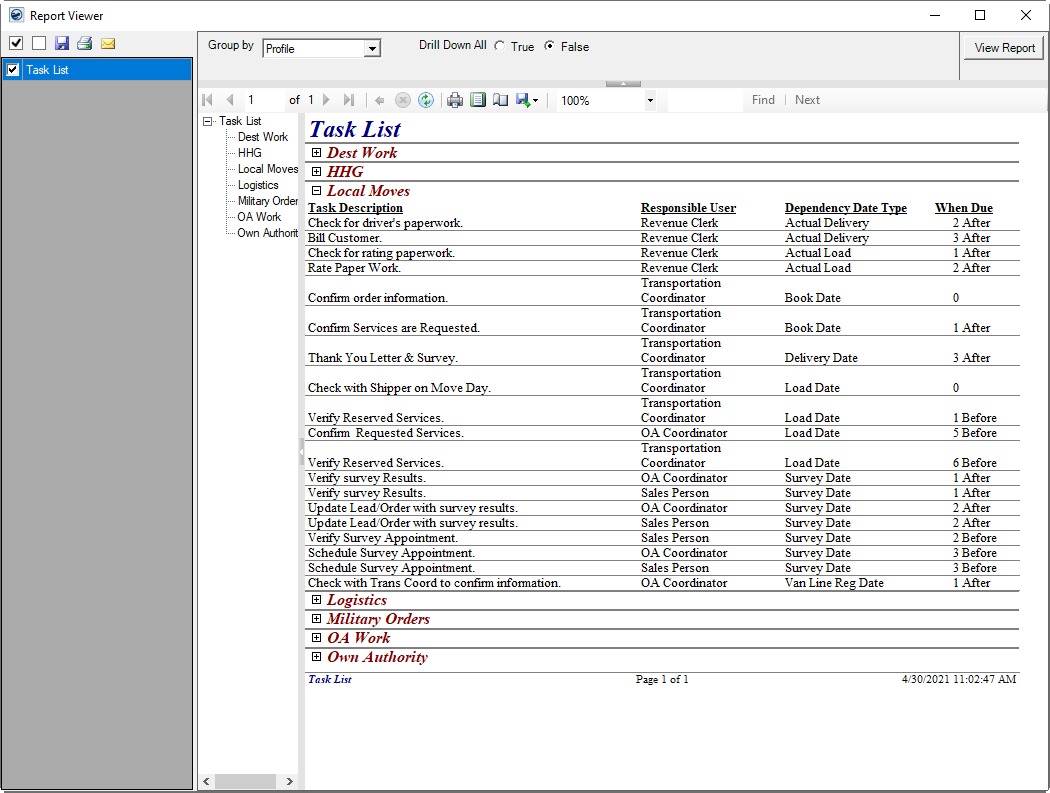The image size is (1050, 793).
Task: Click the Find link in toolbar
Action: pyautogui.click(x=763, y=100)
